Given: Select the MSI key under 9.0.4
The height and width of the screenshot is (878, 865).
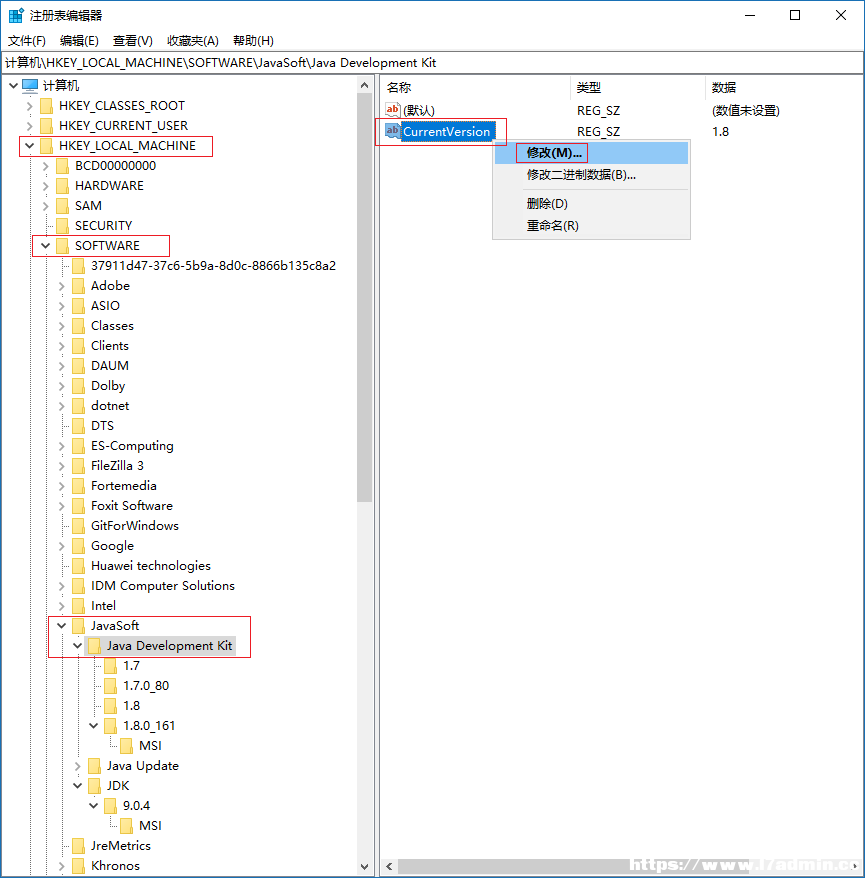Looking at the screenshot, I should point(150,826).
